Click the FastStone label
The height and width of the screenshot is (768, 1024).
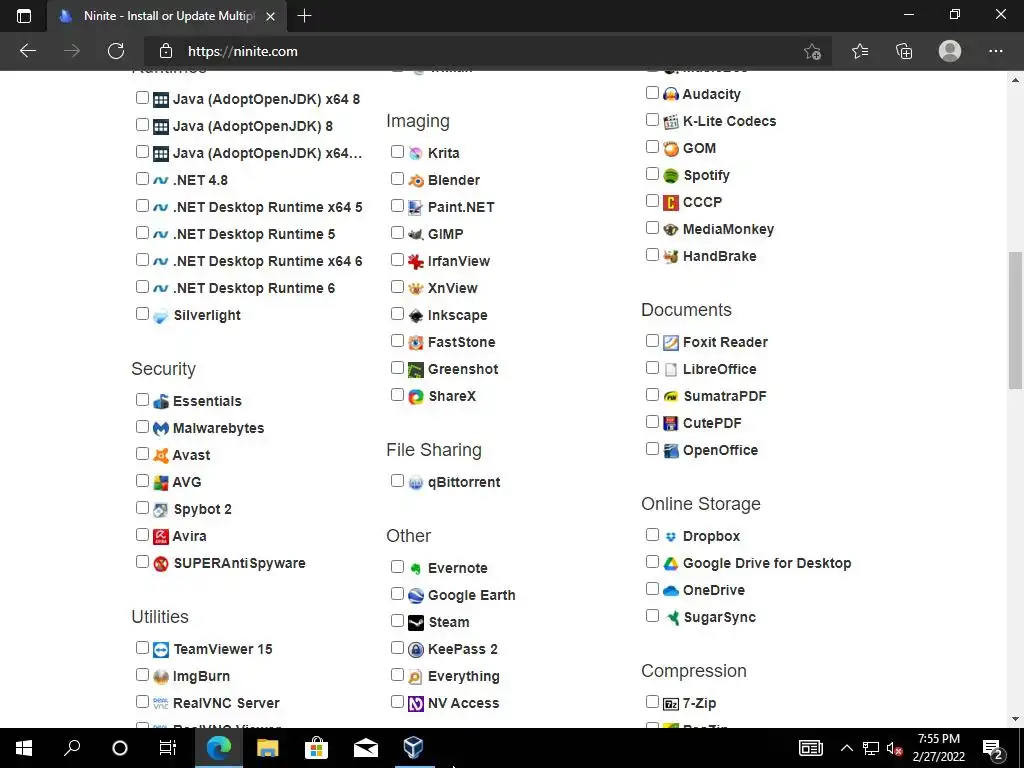[x=461, y=342]
